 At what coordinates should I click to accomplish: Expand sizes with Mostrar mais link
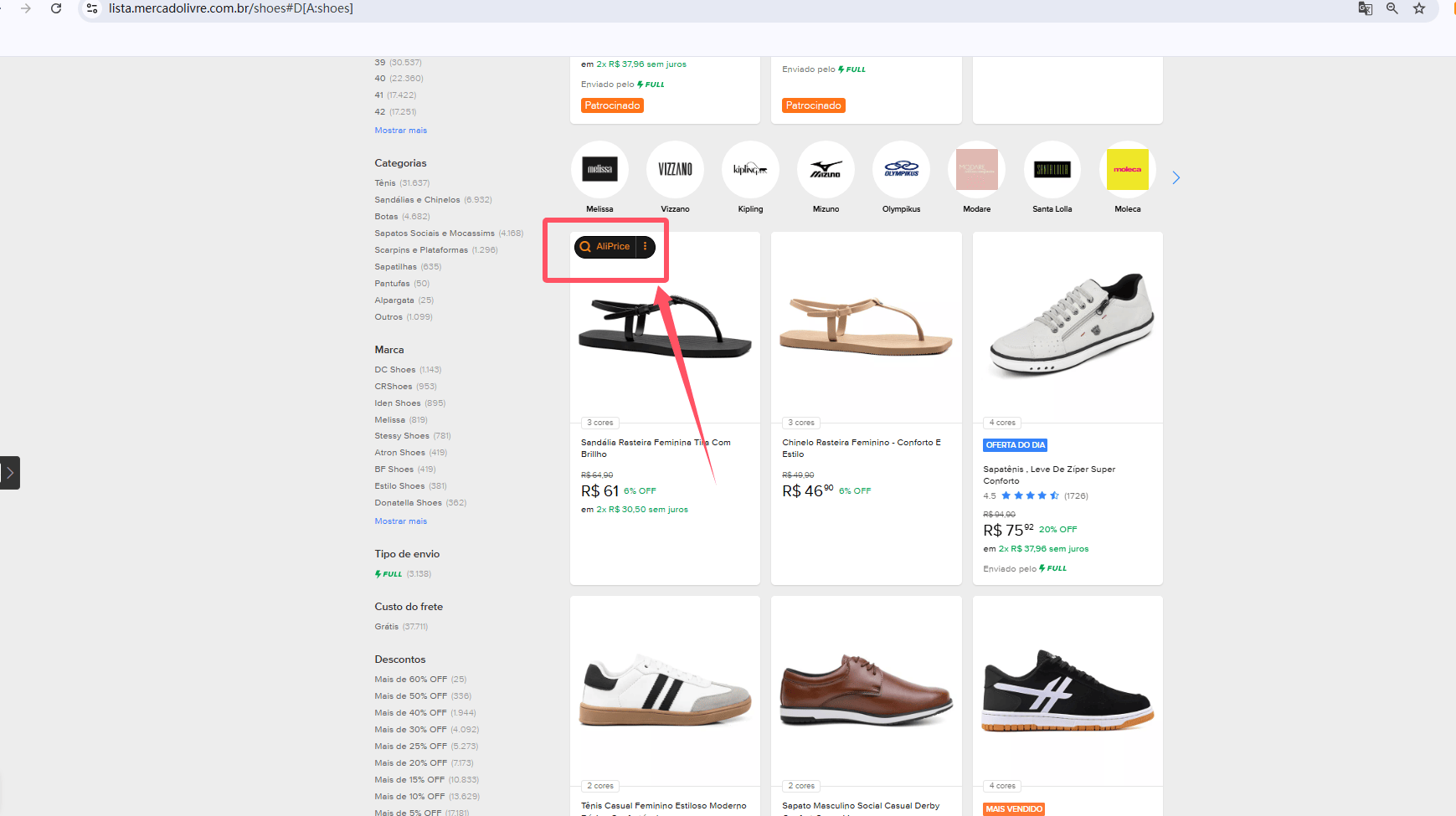point(401,131)
